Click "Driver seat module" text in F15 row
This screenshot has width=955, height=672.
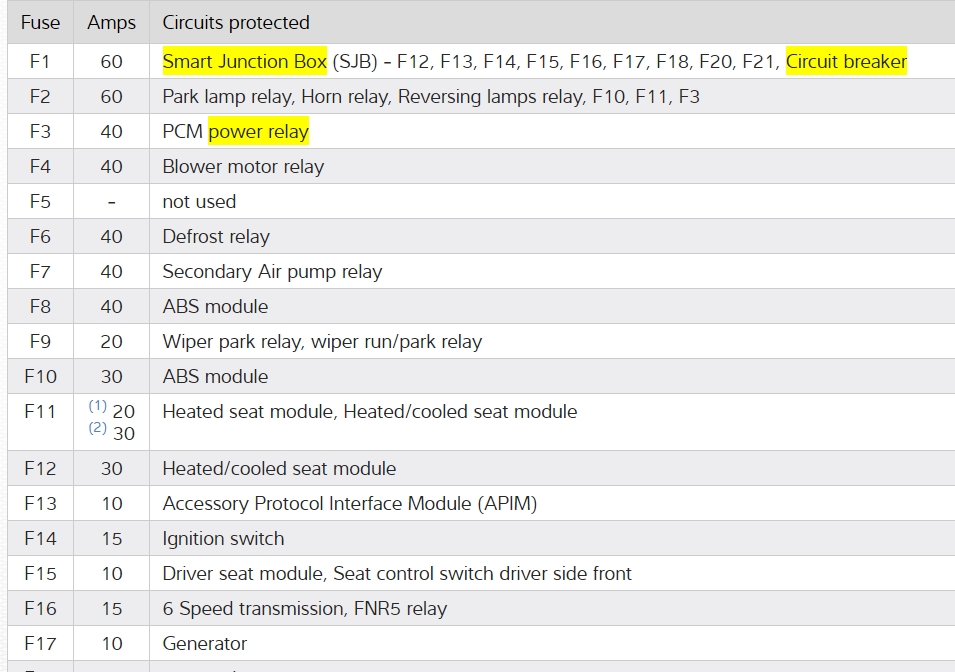(242, 574)
